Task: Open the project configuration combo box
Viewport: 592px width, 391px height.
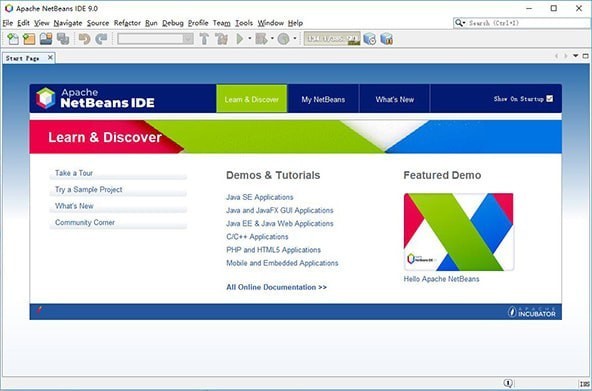Action: (155, 39)
